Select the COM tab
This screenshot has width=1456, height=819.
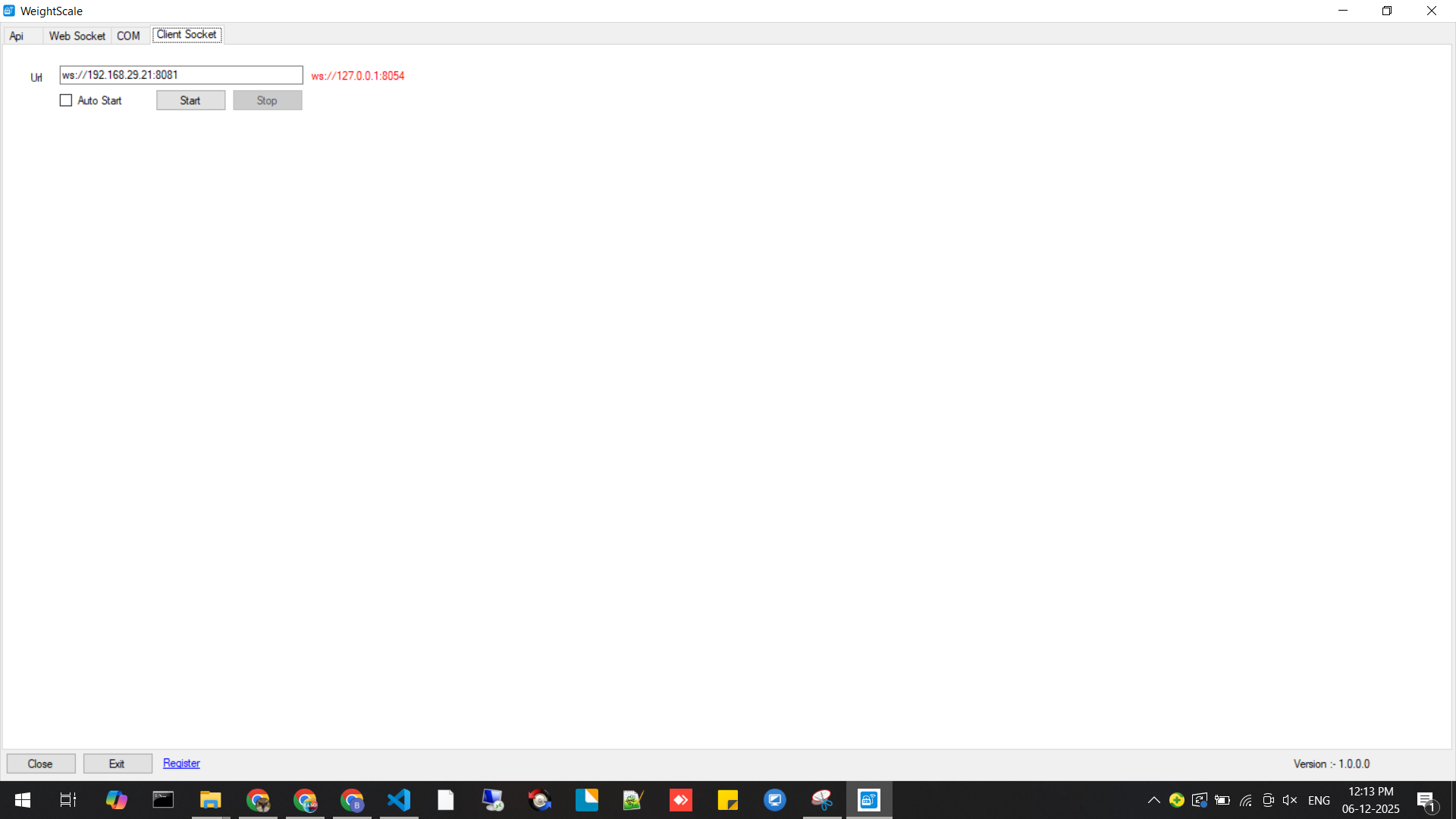[128, 36]
